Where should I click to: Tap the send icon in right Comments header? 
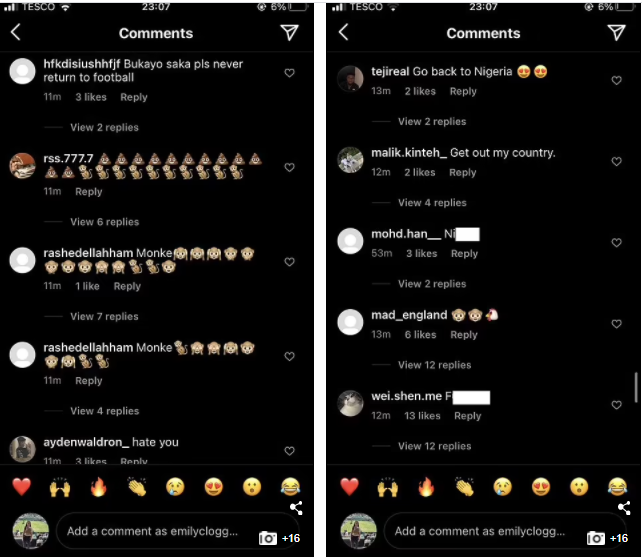pos(616,32)
